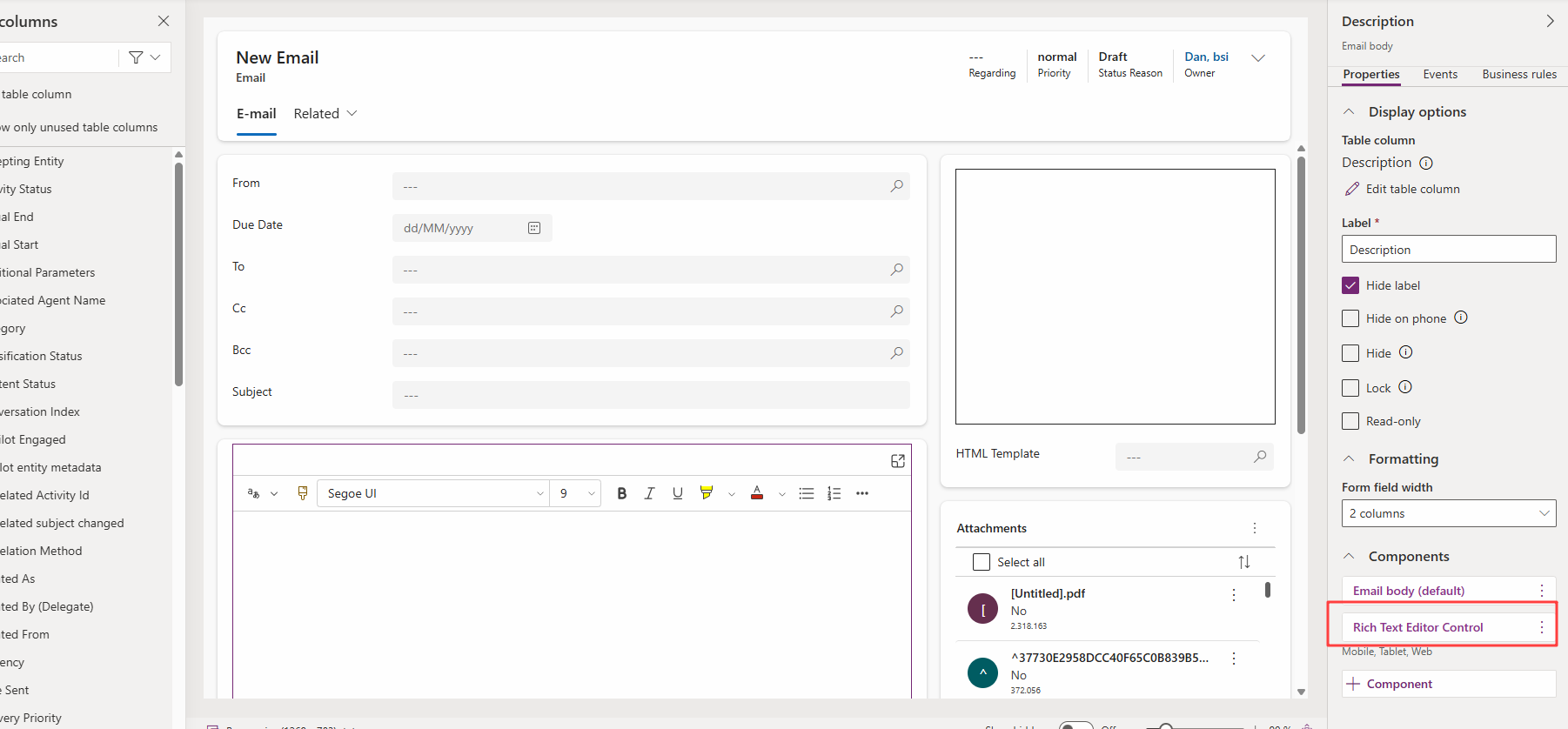Image resolution: width=1568 pixels, height=729 pixels.
Task: Click the column filter funnel icon
Action: pos(136,57)
